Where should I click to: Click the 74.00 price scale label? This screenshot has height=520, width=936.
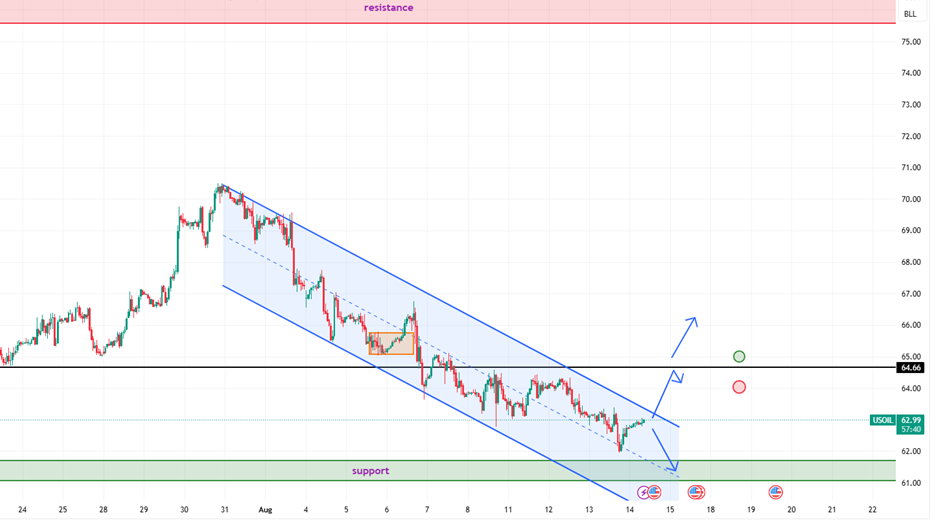tap(911, 73)
